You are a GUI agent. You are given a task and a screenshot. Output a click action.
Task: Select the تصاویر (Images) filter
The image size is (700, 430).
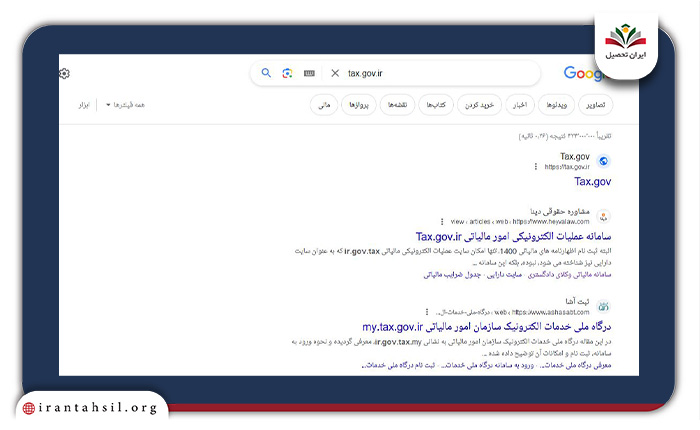596,105
